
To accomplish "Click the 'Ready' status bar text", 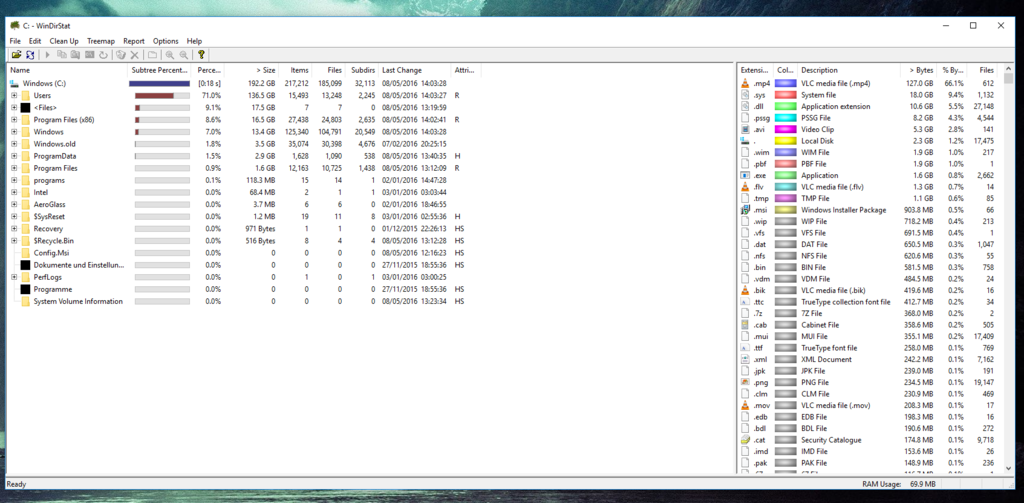I will [x=16, y=485].
